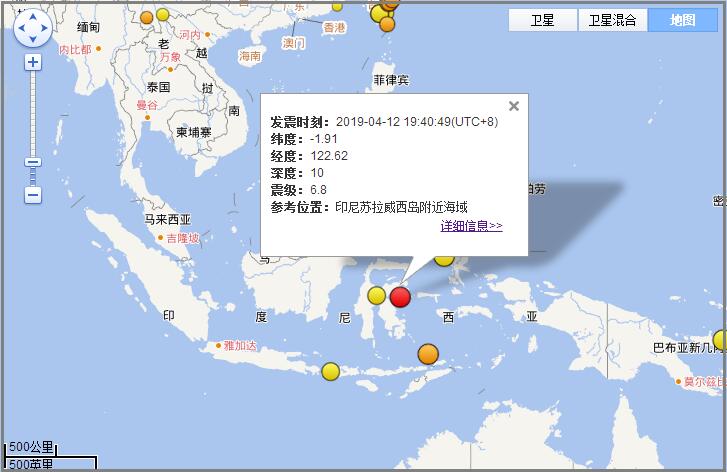Click the yellow marker south of Java

331,372
